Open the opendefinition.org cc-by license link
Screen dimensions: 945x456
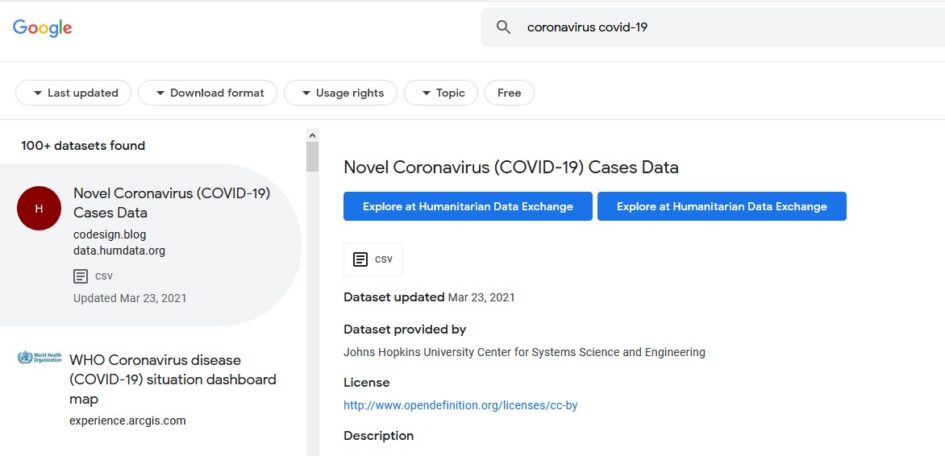pos(460,405)
